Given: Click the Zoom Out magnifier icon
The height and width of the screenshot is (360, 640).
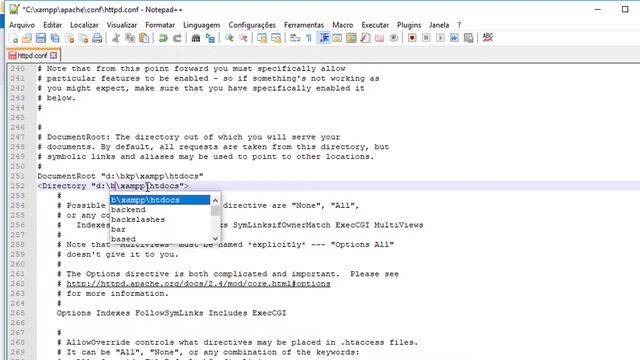Looking at the screenshot, I should click(243, 38).
